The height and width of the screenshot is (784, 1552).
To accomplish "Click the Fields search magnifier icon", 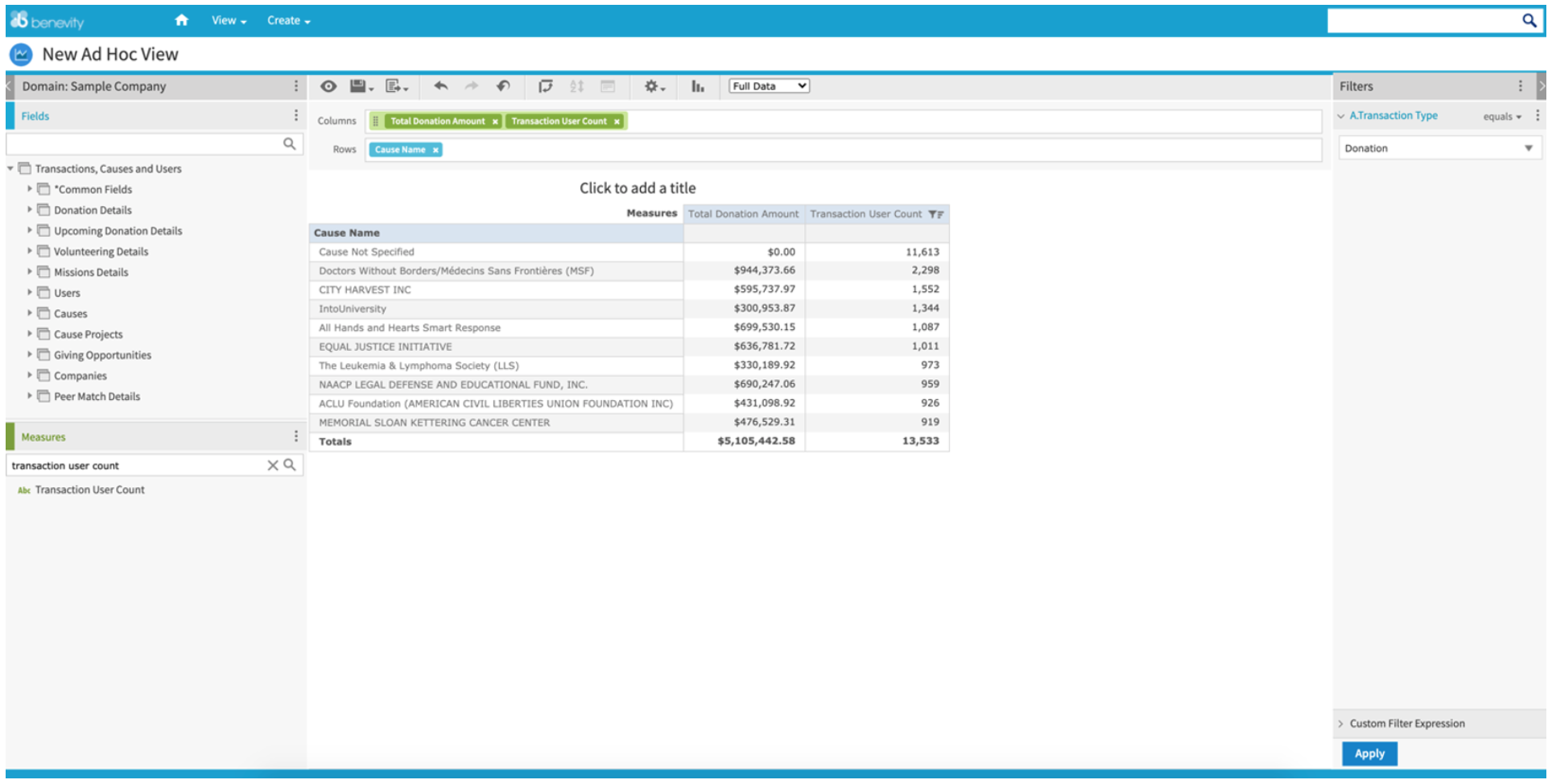I will tap(290, 143).
